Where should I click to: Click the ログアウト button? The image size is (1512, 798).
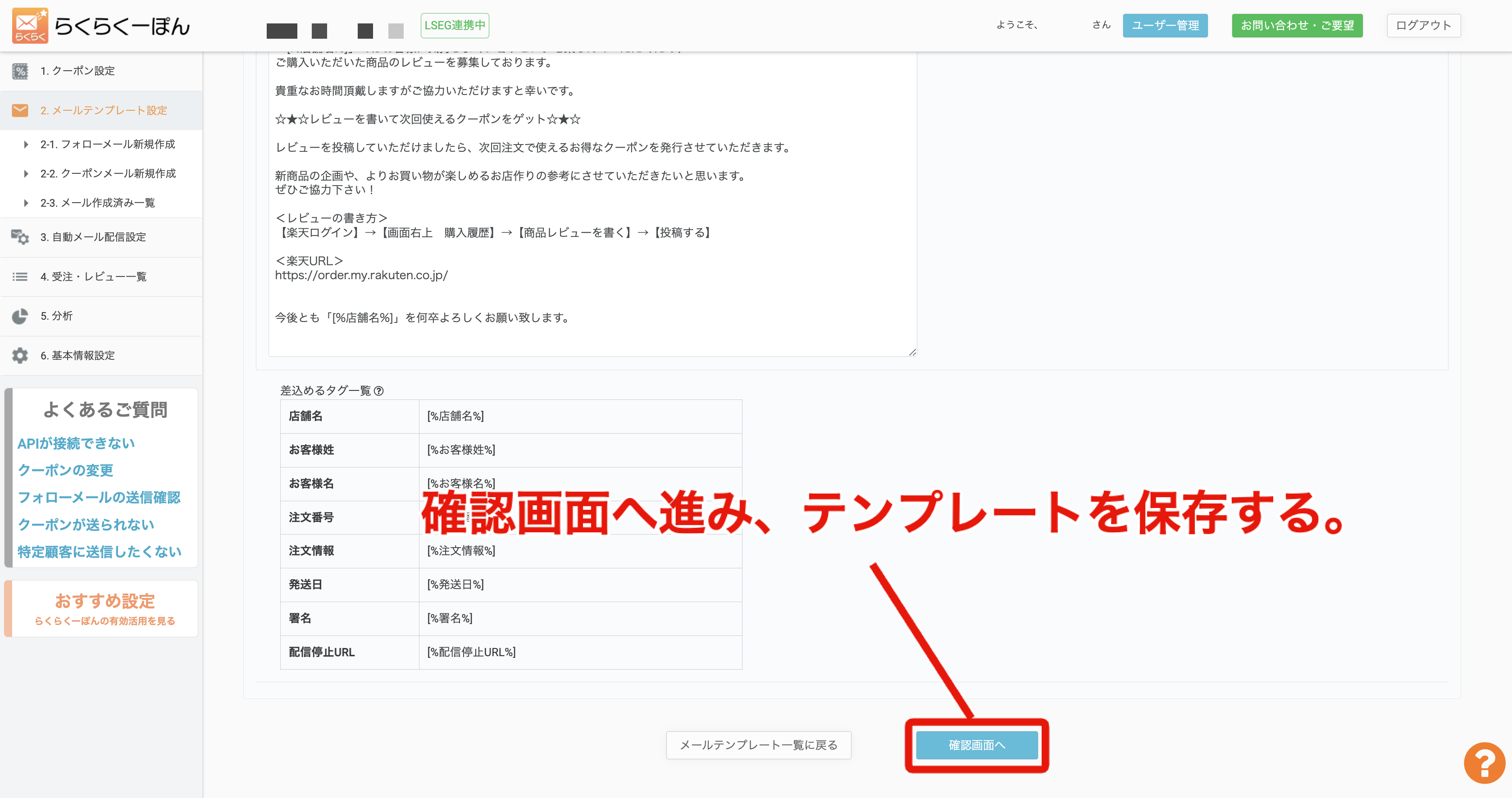tap(1423, 25)
